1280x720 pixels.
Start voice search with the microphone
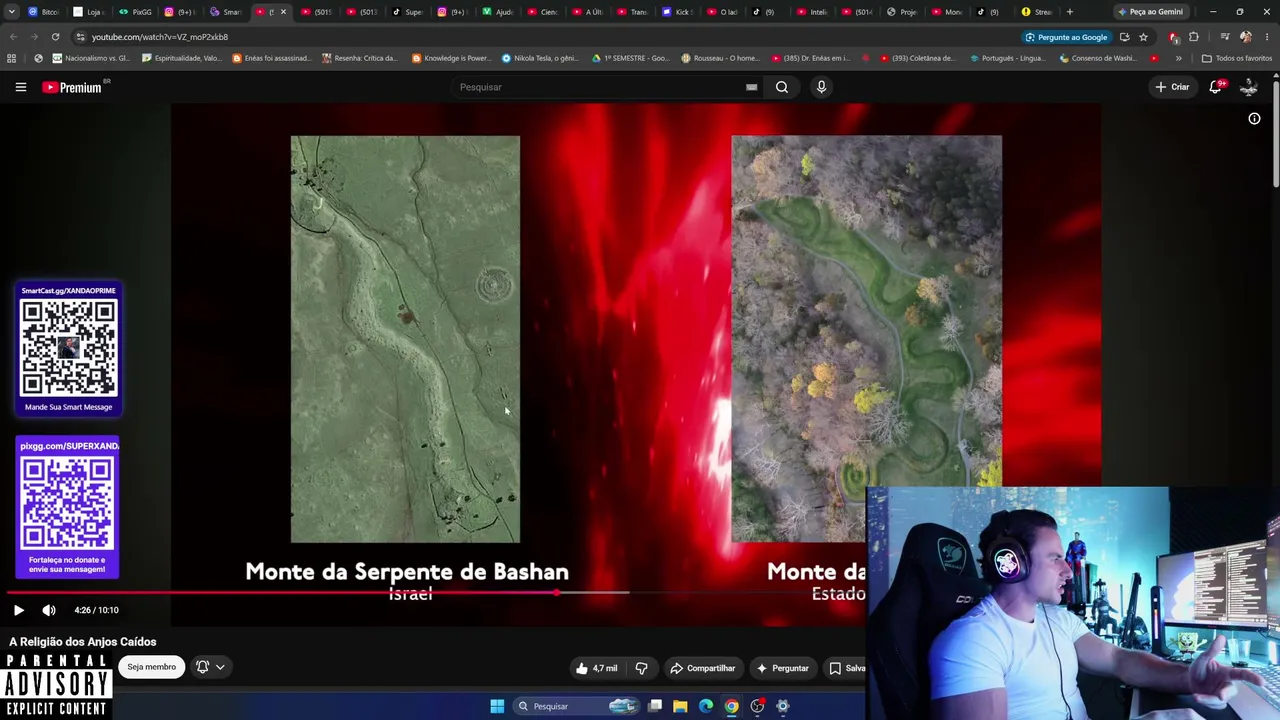[821, 87]
